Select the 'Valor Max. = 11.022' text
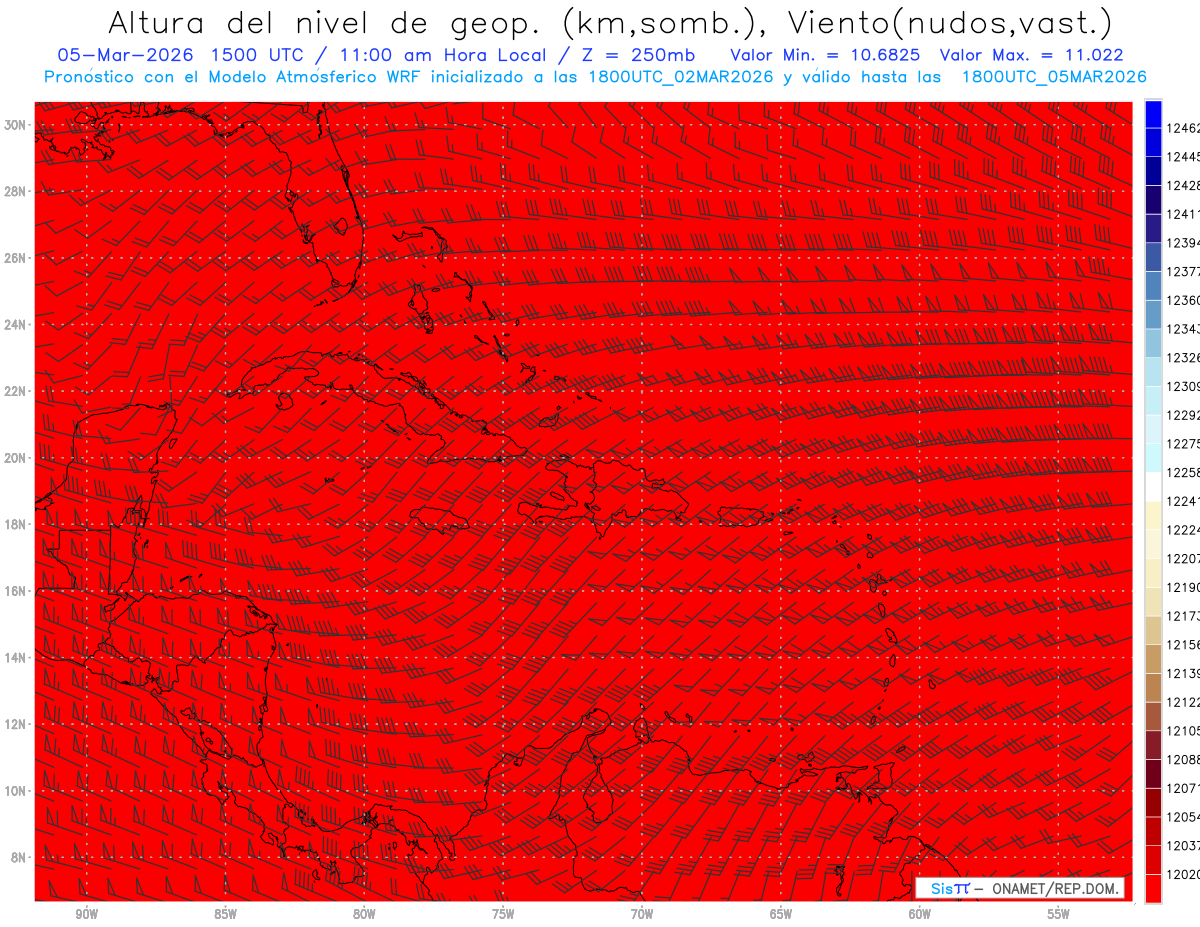The width and height of the screenshot is (1200, 927). (1032, 56)
